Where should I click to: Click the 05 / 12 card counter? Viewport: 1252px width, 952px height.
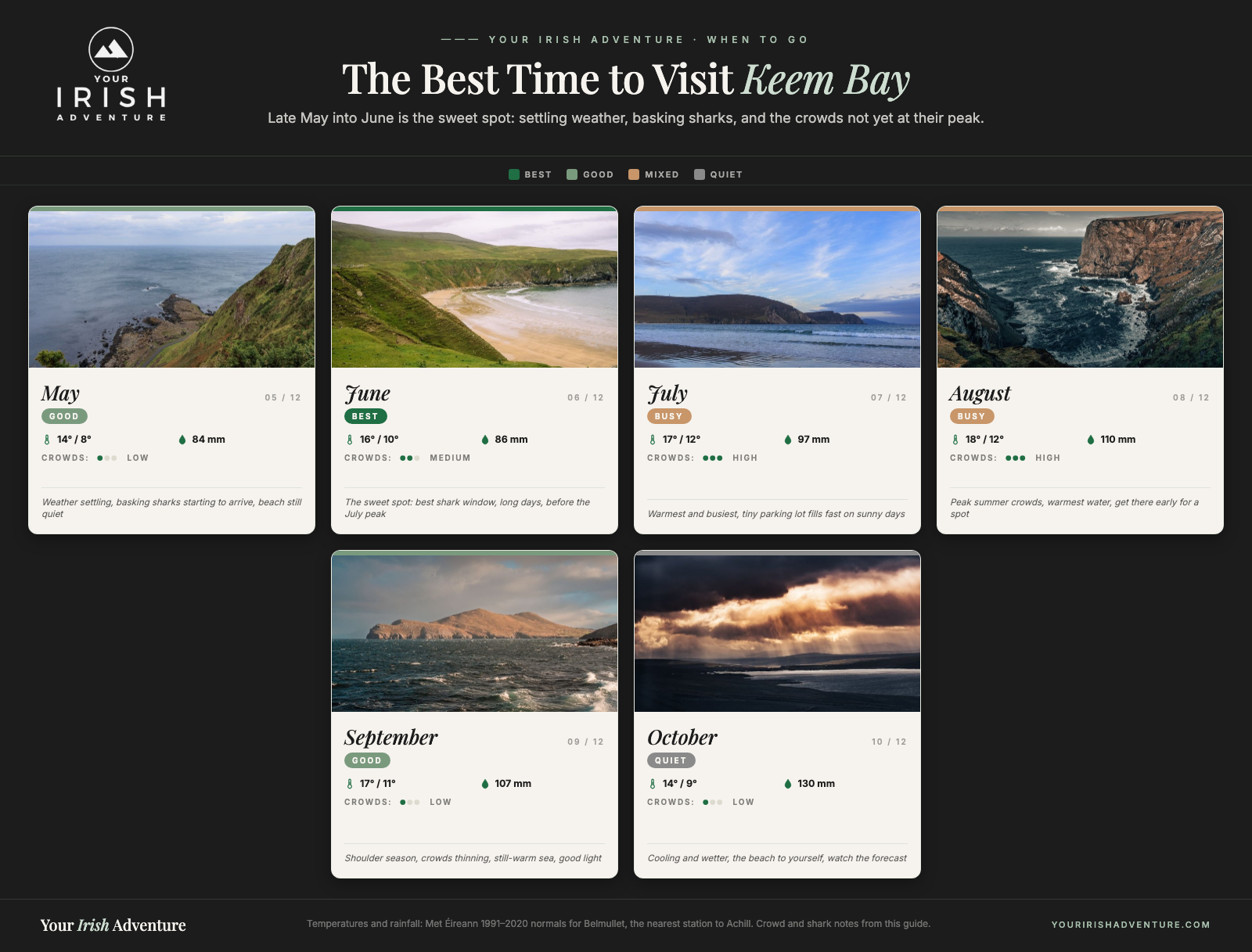tap(282, 397)
